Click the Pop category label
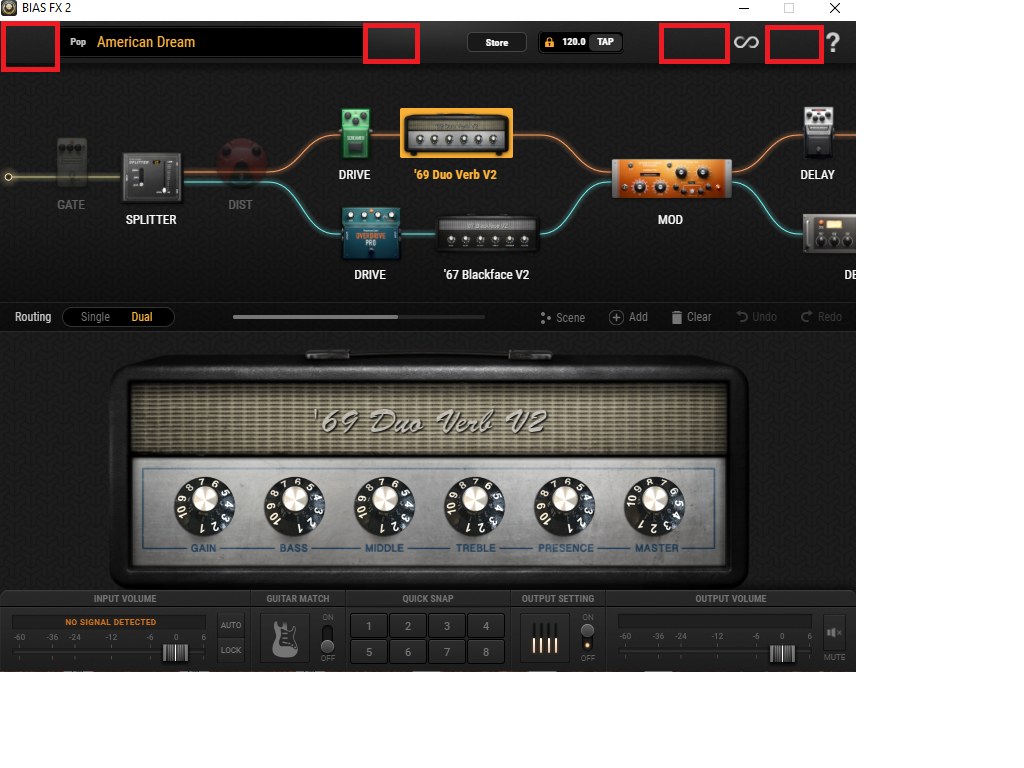Image resolution: width=1024 pixels, height=768 pixels. [x=78, y=42]
